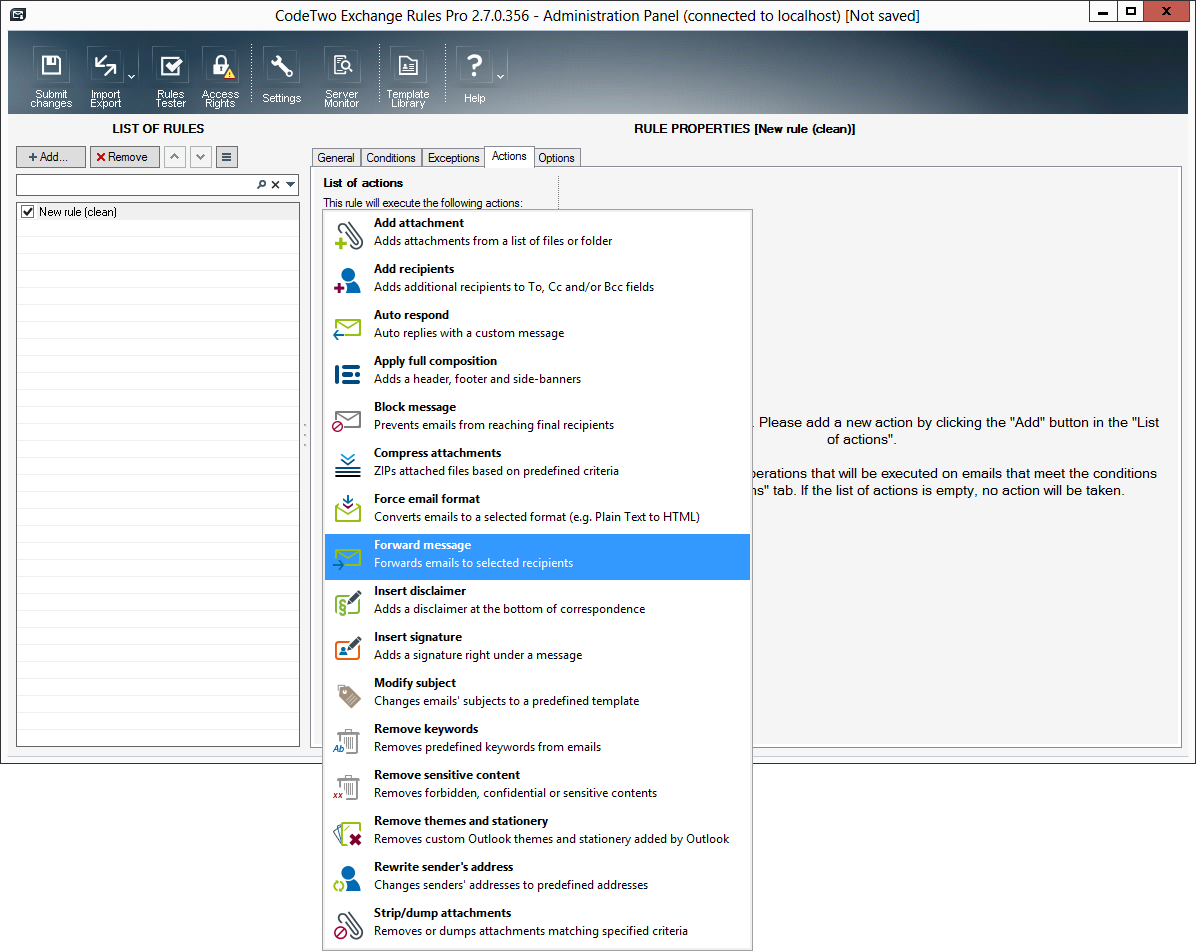This screenshot has height=951, width=1196.
Task: Click inside the rules search field
Action: pos(135,185)
